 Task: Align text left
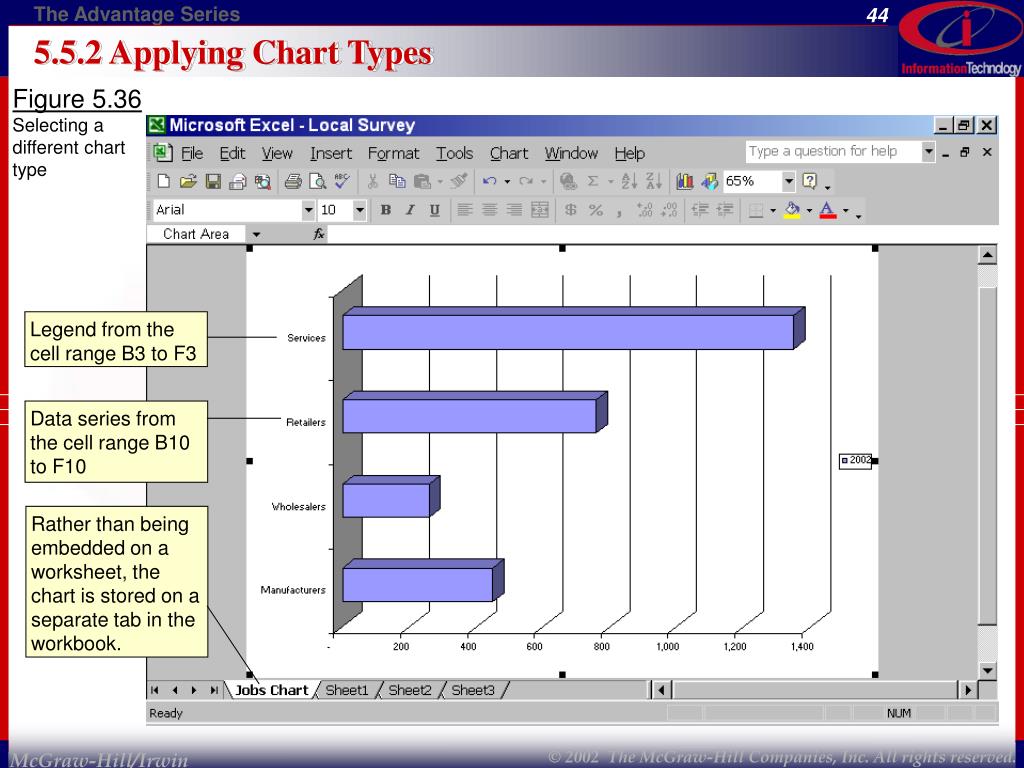[x=464, y=210]
